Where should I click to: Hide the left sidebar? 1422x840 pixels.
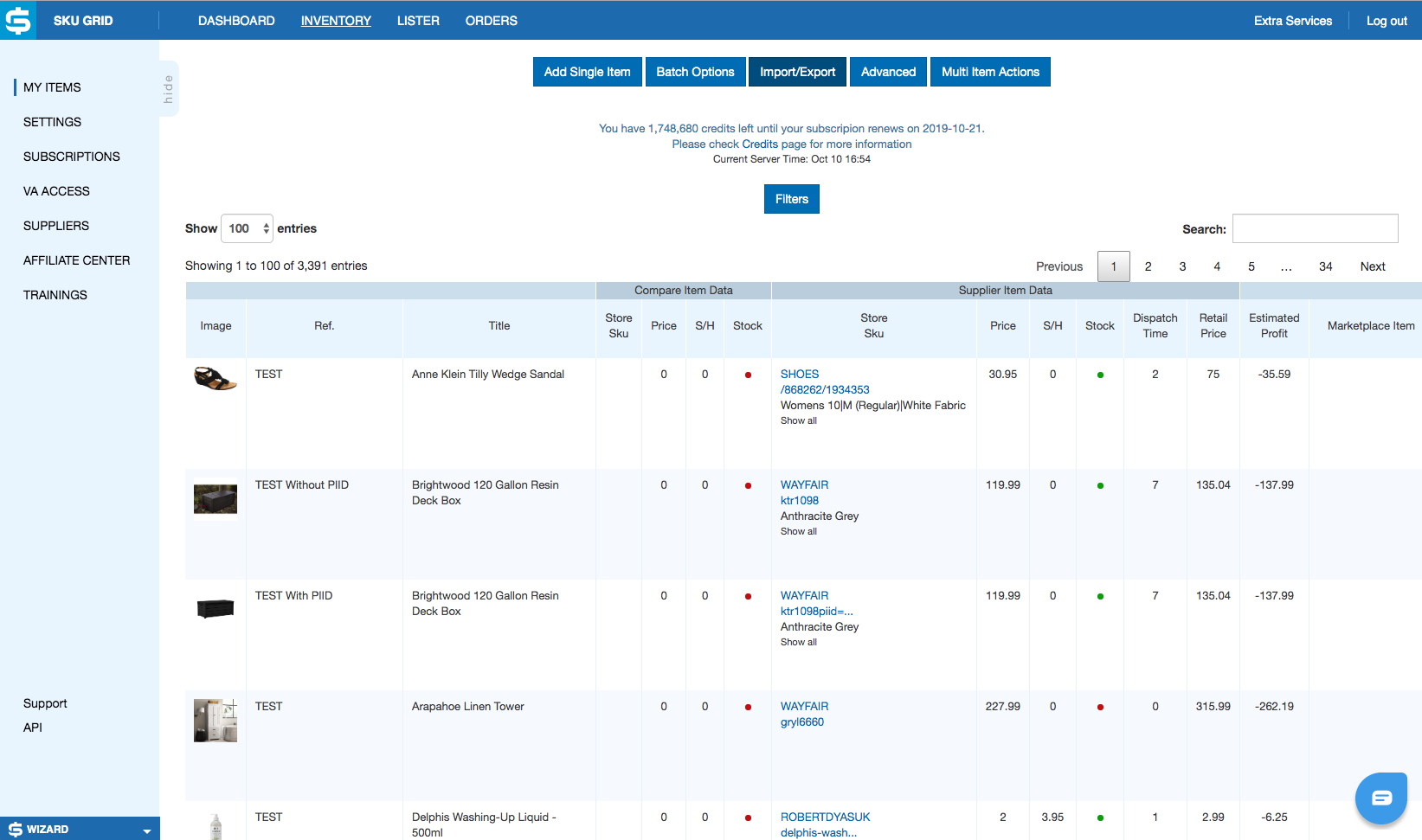pos(169,88)
